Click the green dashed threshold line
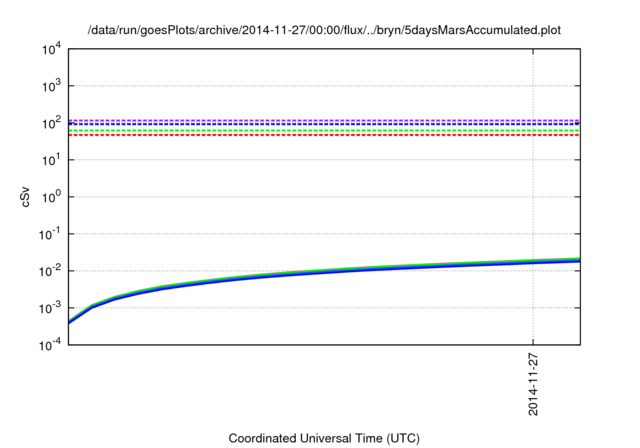Viewport: 640px width, 448px height. (324, 130)
